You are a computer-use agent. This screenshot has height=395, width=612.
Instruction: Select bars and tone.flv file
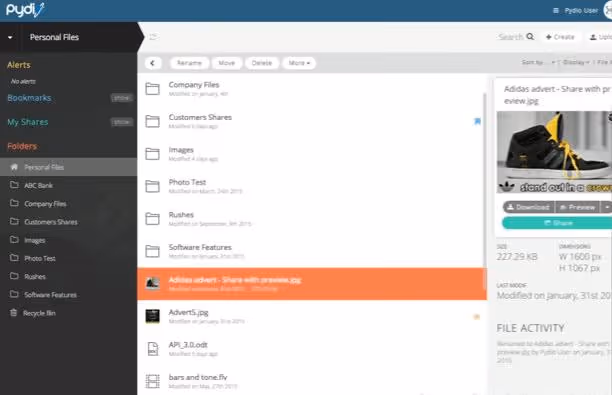pyautogui.click(x=311, y=381)
